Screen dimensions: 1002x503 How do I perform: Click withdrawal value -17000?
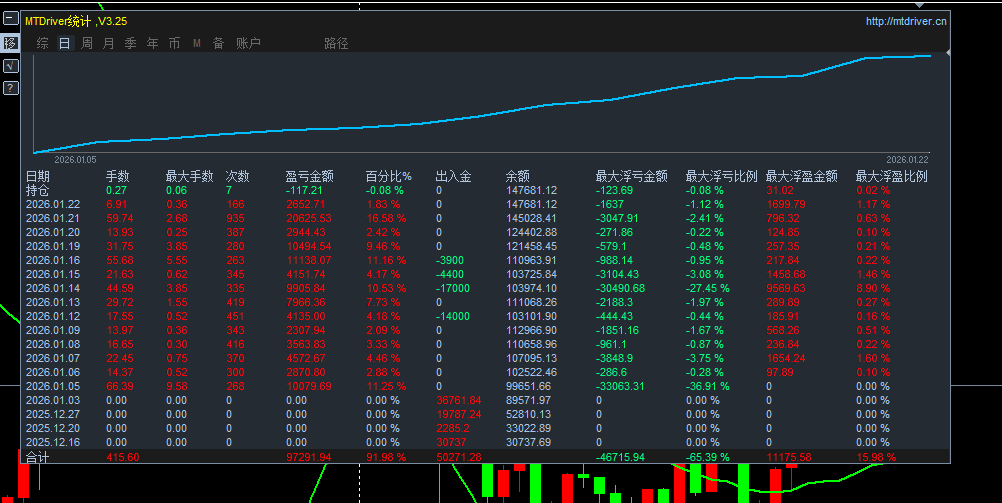(x=452, y=288)
